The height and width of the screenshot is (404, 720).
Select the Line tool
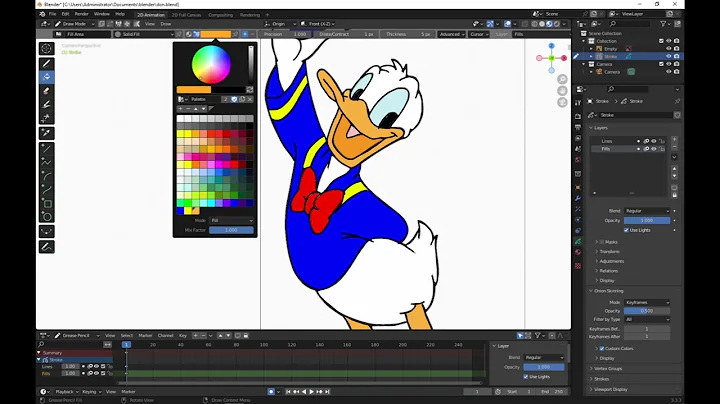[x=46, y=148]
